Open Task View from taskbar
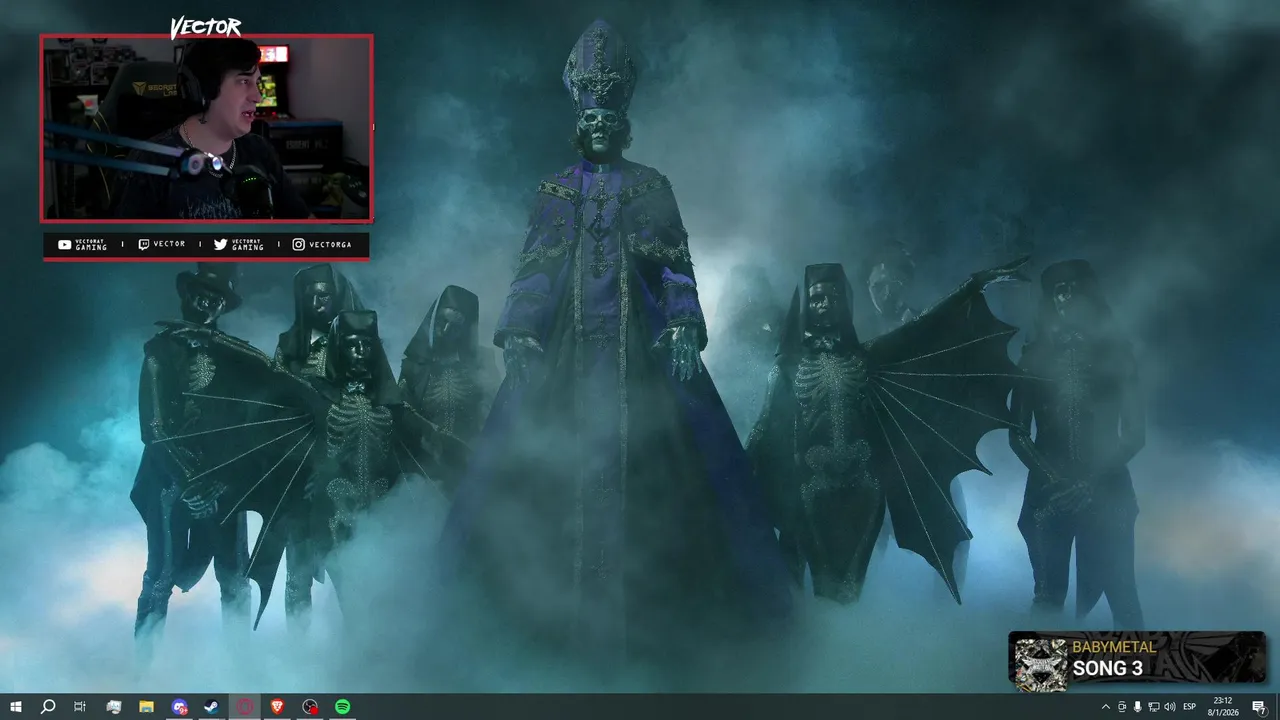1280x720 pixels. [80, 707]
